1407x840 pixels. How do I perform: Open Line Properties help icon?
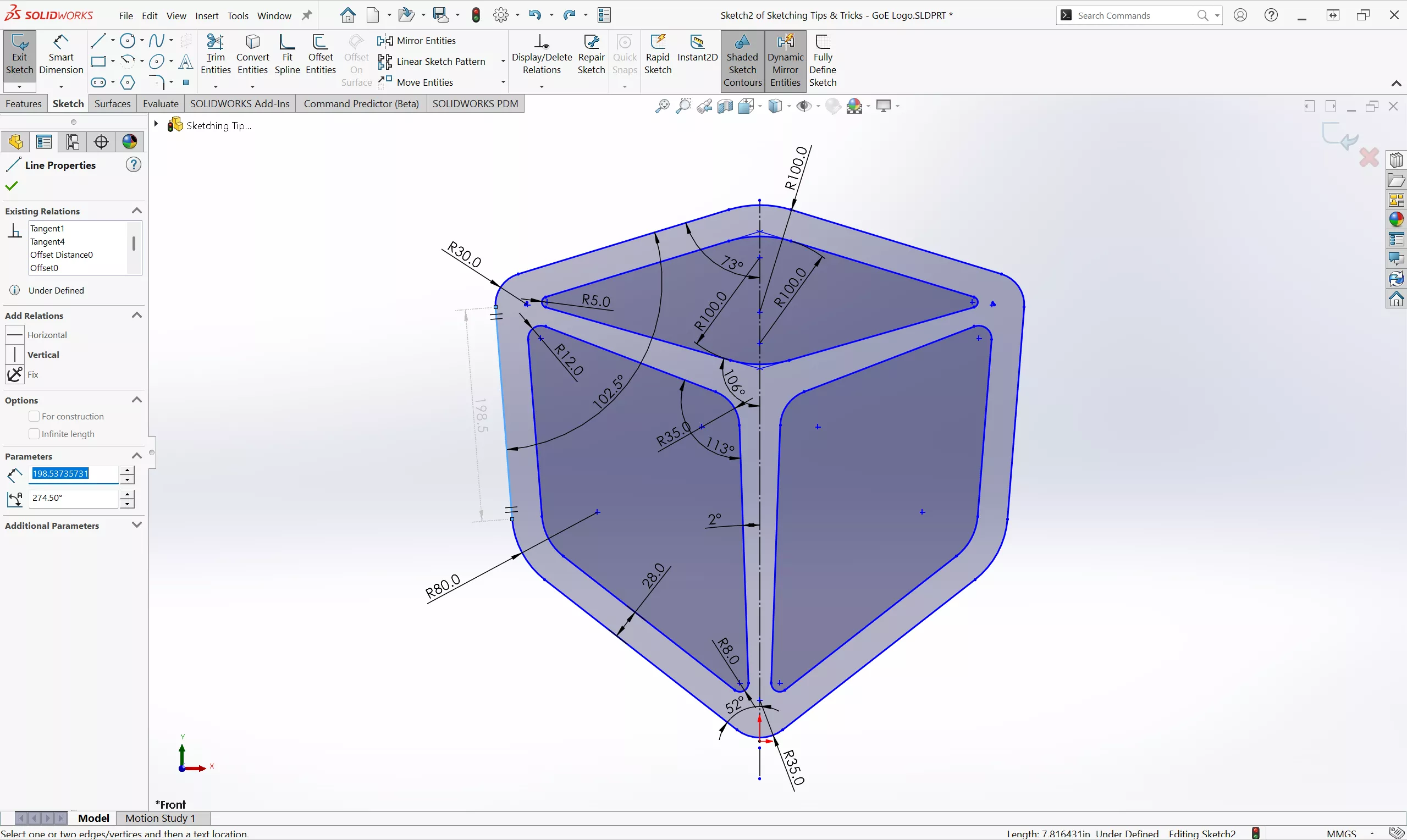134,165
